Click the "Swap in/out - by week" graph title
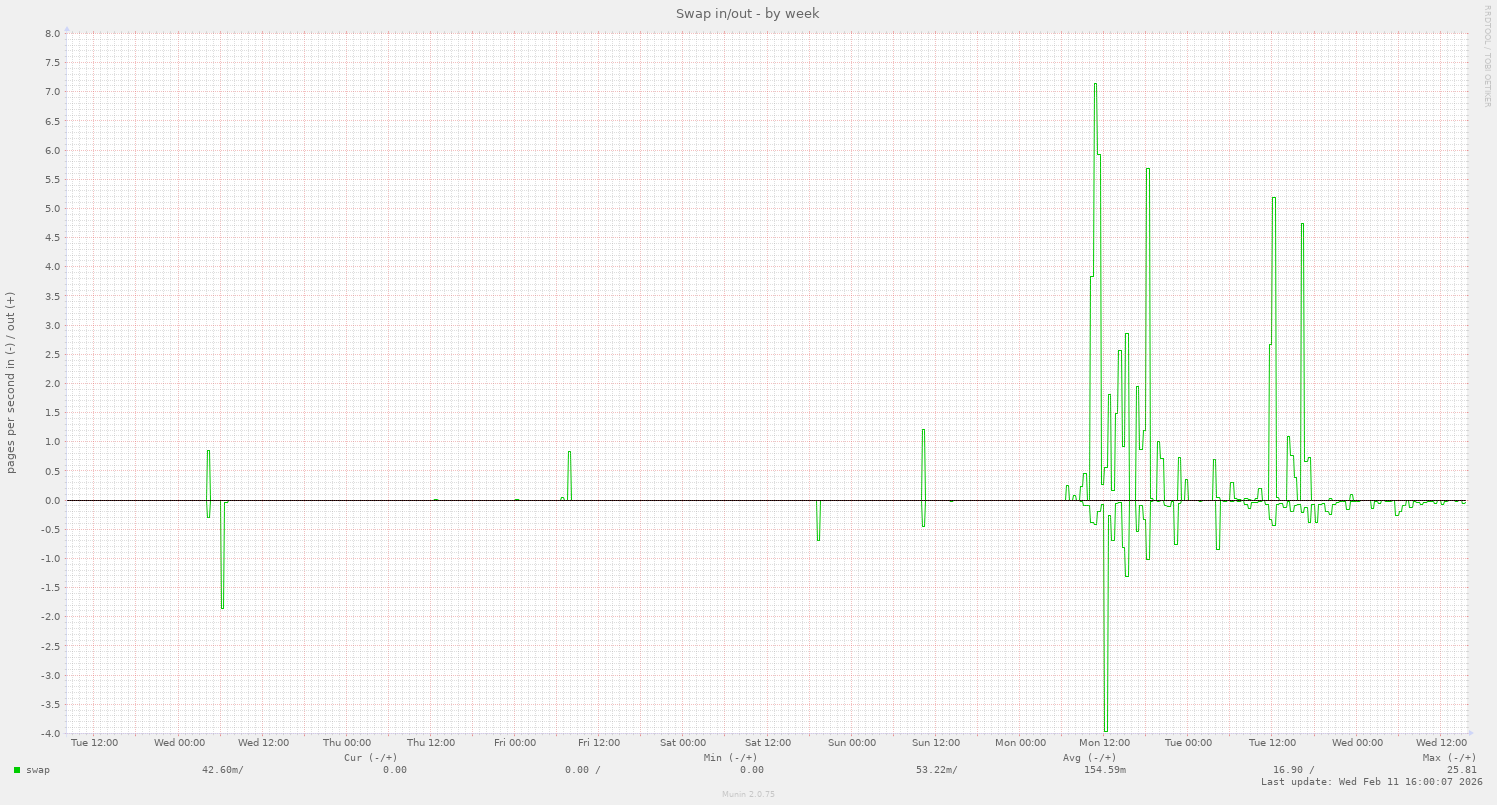Screen dimensions: 1497x805 tap(748, 13)
